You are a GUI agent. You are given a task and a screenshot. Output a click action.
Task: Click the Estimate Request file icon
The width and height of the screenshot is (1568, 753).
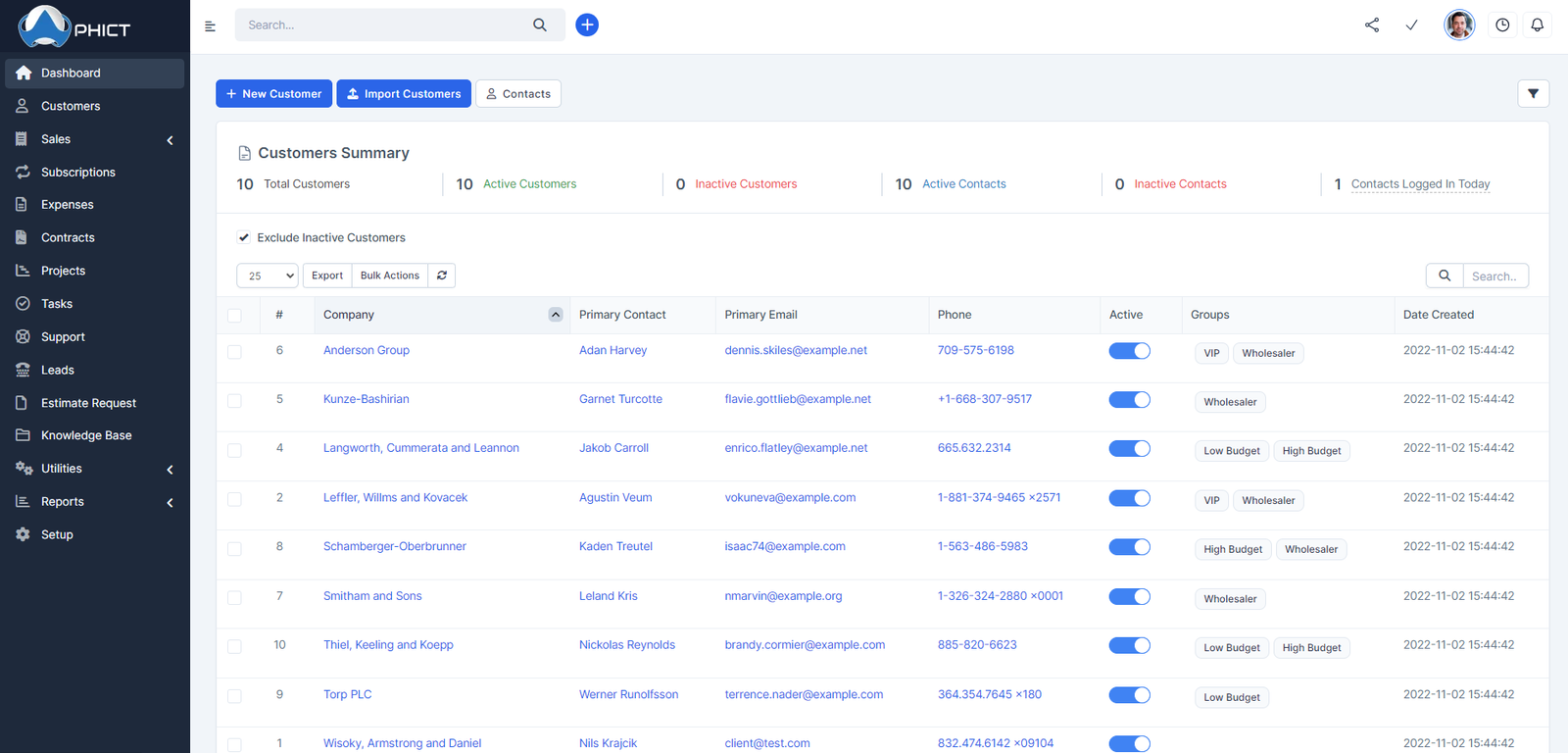pyautogui.click(x=23, y=403)
